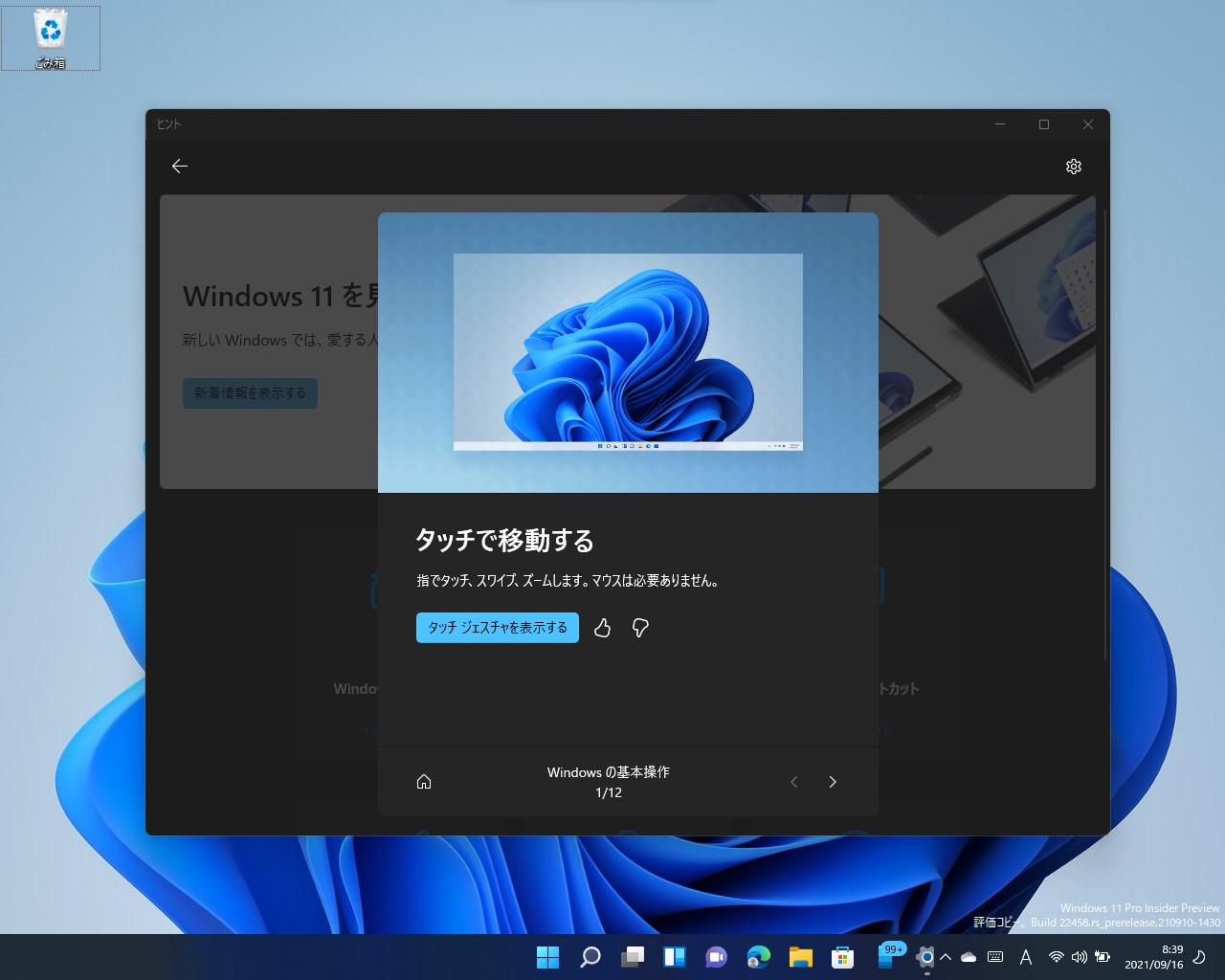Launch Microsoft Edge from the taskbar
The height and width of the screenshot is (980, 1225).
[x=758, y=956]
